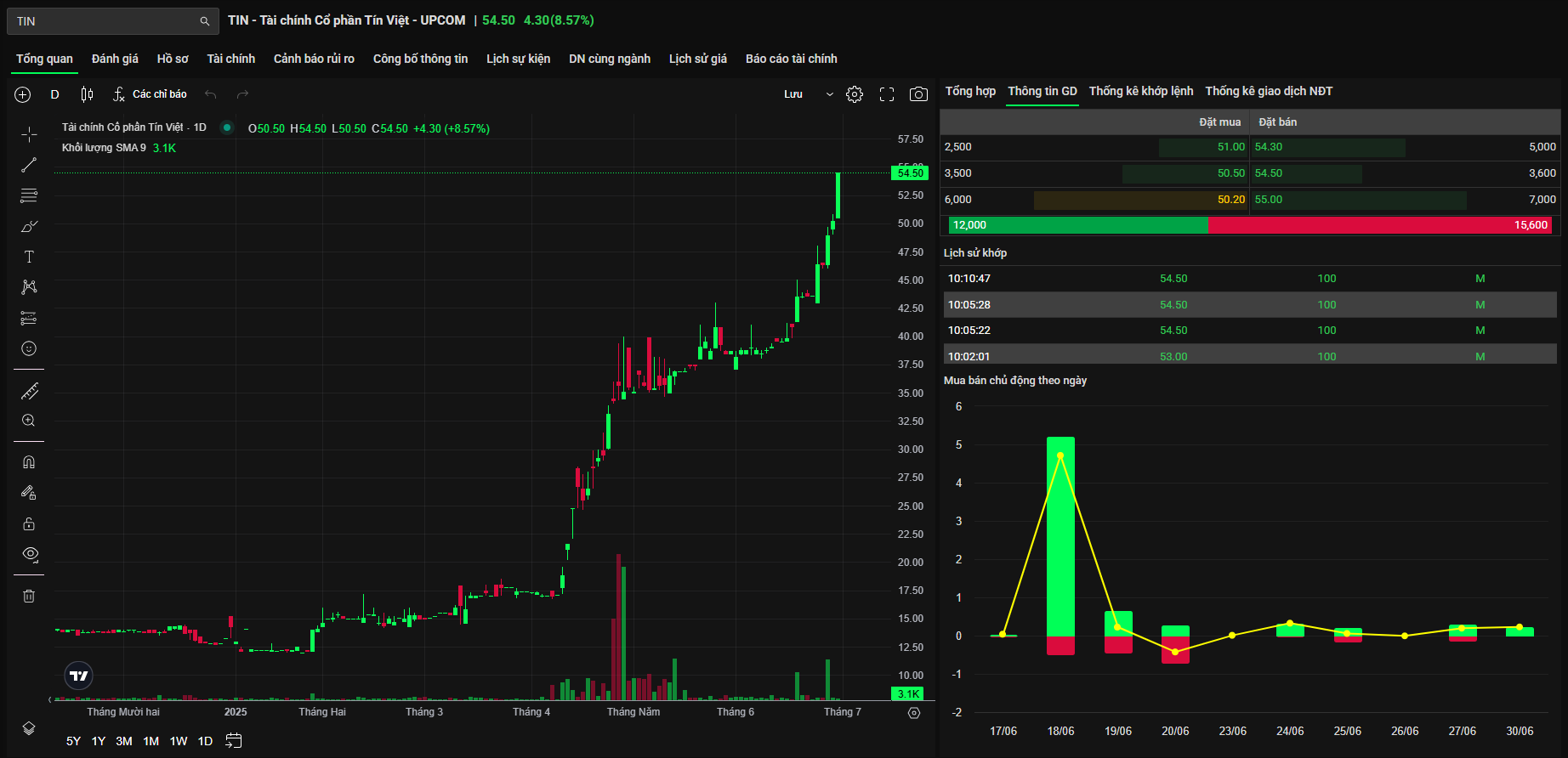Click the 54.50 price axis label
This screenshot has height=758, width=1568.
pyautogui.click(x=910, y=173)
